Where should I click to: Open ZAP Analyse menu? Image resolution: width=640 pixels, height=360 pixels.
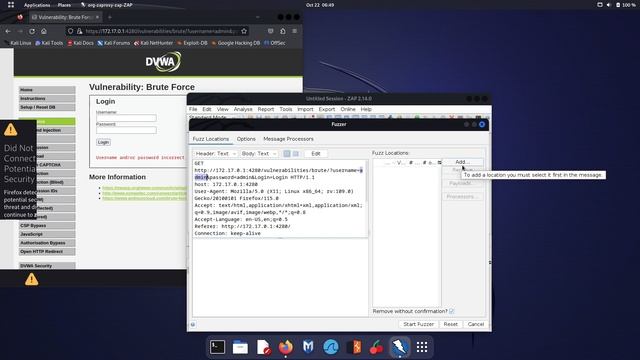(243, 109)
